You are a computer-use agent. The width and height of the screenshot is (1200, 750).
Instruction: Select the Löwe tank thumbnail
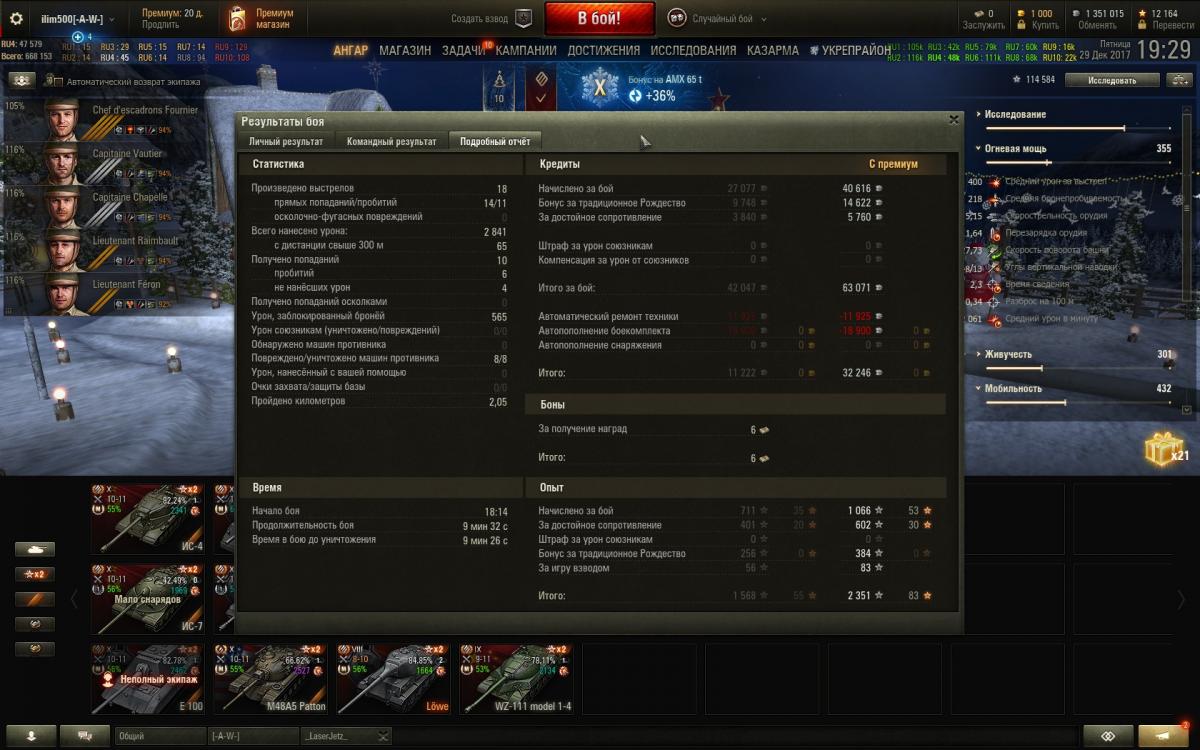pyautogui.click(x=393, y=678)
